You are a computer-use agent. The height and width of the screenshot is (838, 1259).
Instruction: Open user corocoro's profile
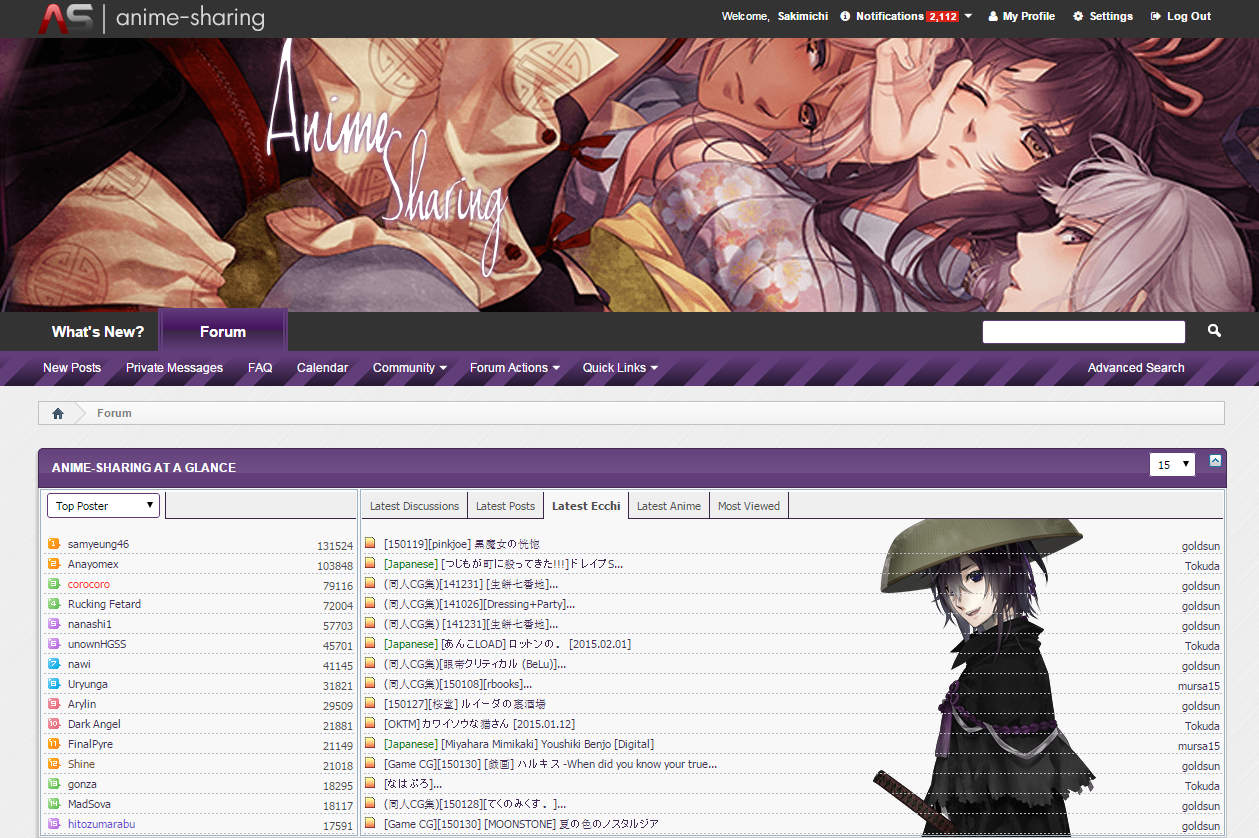(89, 584)
